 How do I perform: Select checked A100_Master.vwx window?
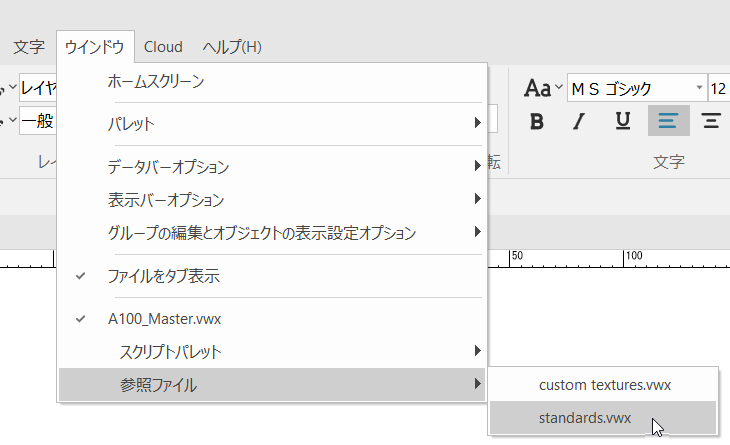pos(163,319)
